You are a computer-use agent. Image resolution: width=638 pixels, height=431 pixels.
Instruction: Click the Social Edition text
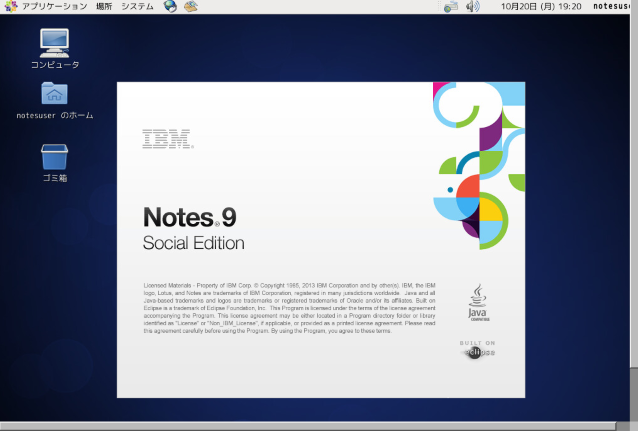[194, 243]
